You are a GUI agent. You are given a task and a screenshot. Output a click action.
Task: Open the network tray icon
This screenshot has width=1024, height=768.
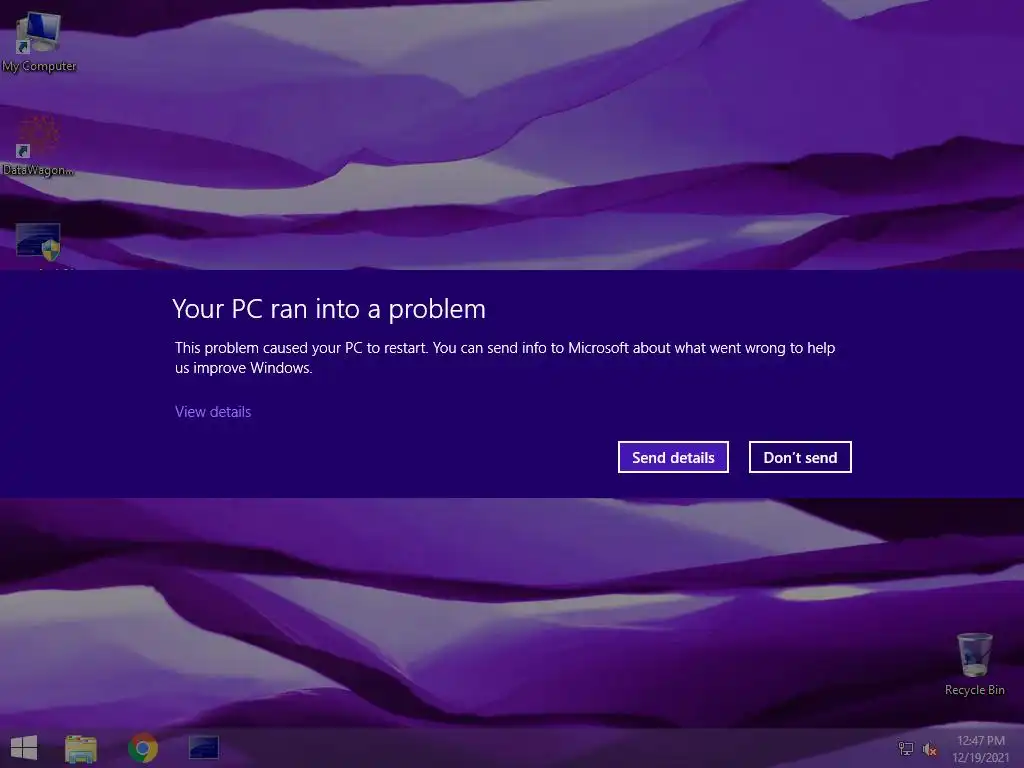906,748
